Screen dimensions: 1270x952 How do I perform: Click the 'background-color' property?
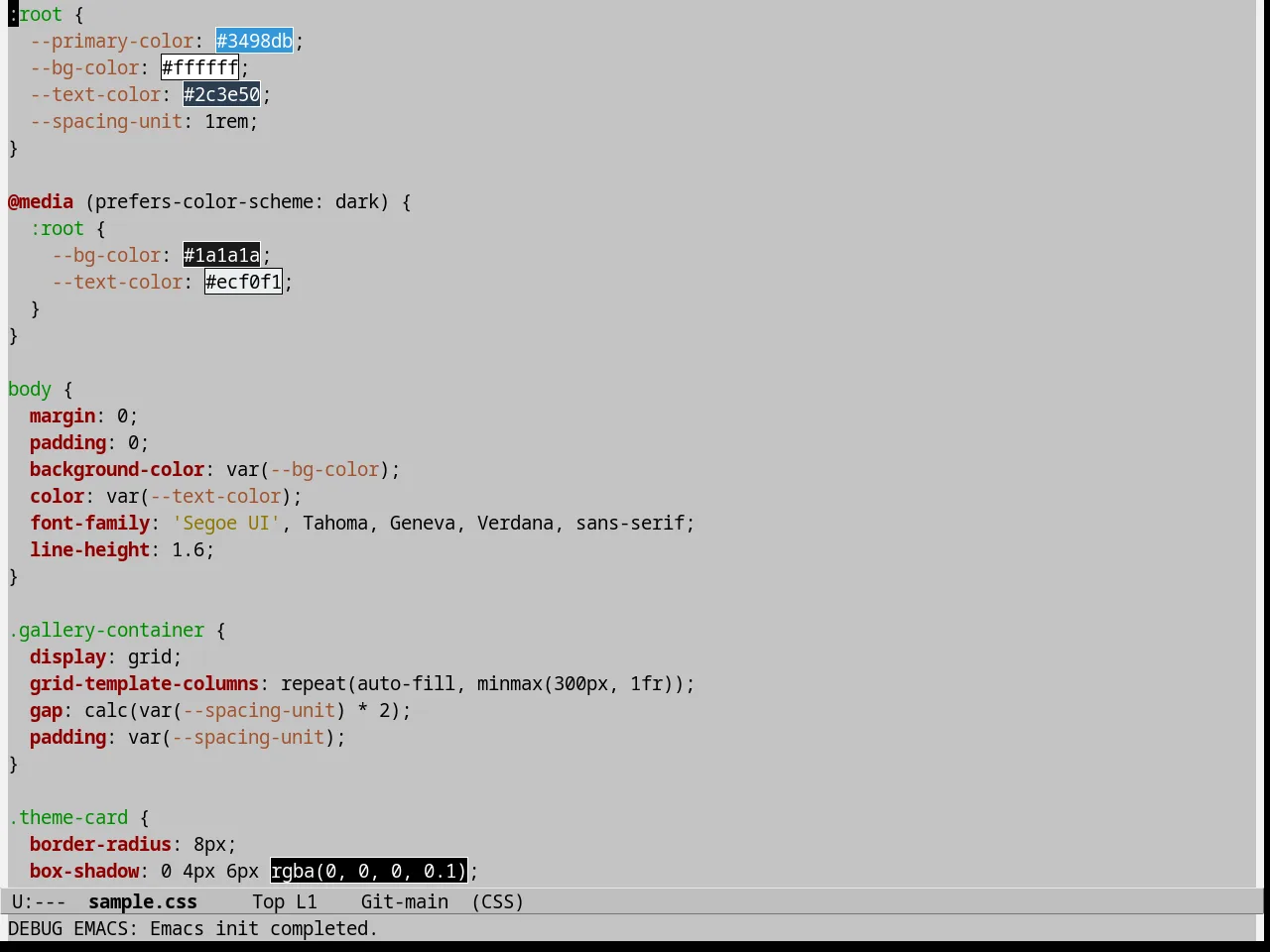click(117, 469)
